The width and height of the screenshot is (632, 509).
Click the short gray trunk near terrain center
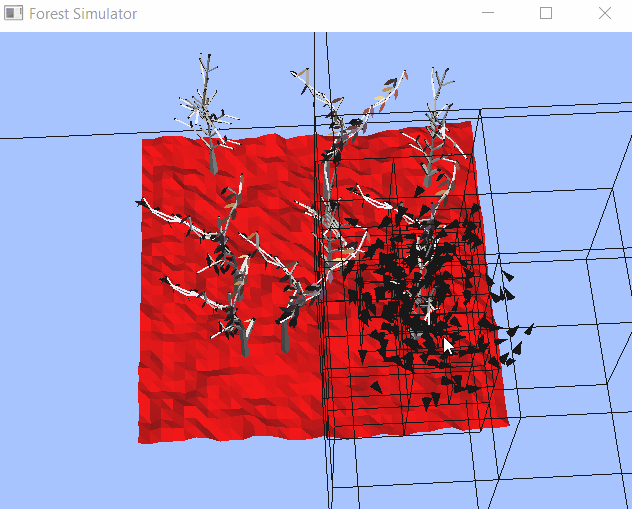[x=287, y=335]
